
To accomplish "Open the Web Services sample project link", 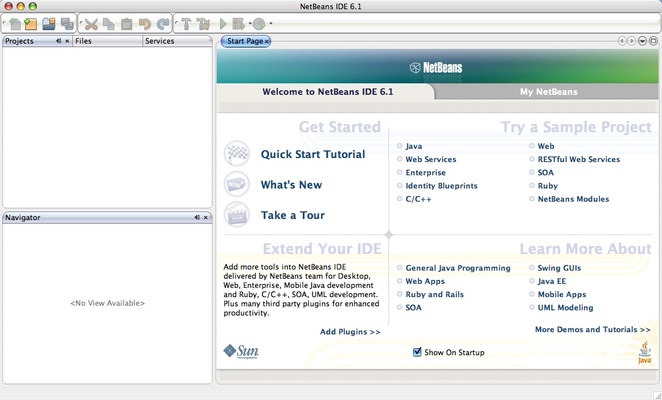I will (431, 159).
